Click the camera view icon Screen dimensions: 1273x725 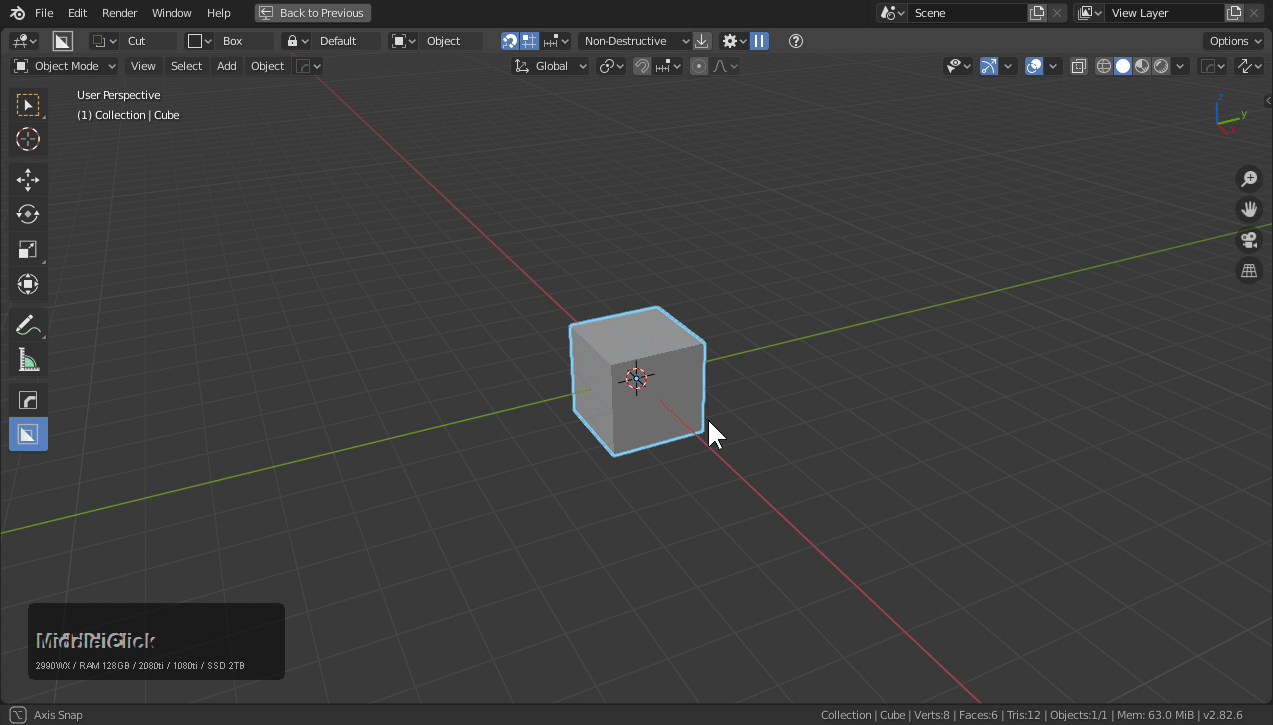pyautogui.click(x=1249, y=240)
